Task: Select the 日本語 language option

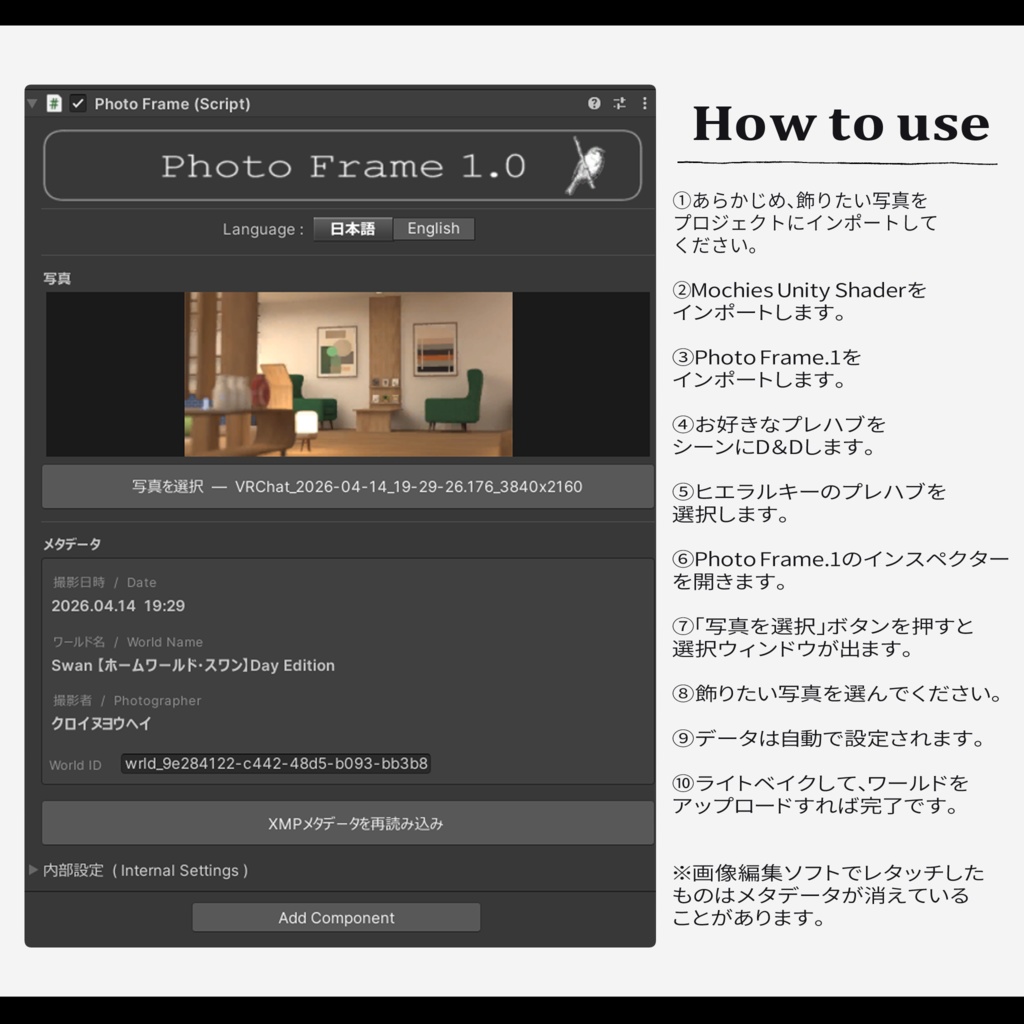Action: [x=352, y=228]
